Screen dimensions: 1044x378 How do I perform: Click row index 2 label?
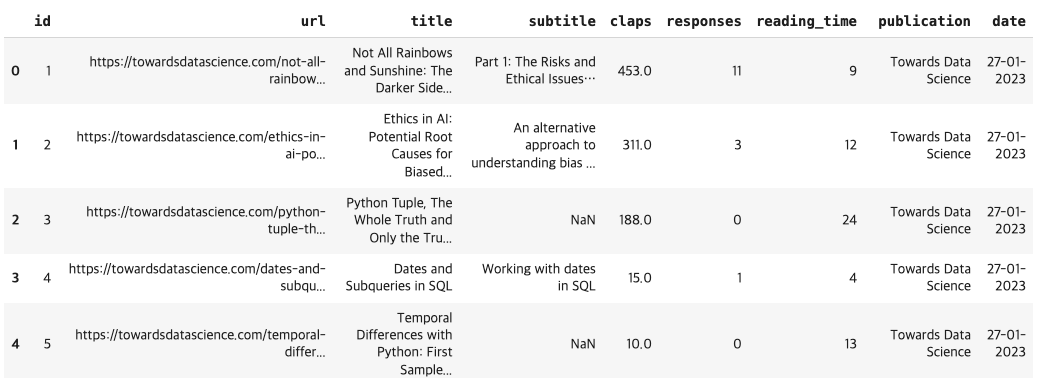point(15,220)
